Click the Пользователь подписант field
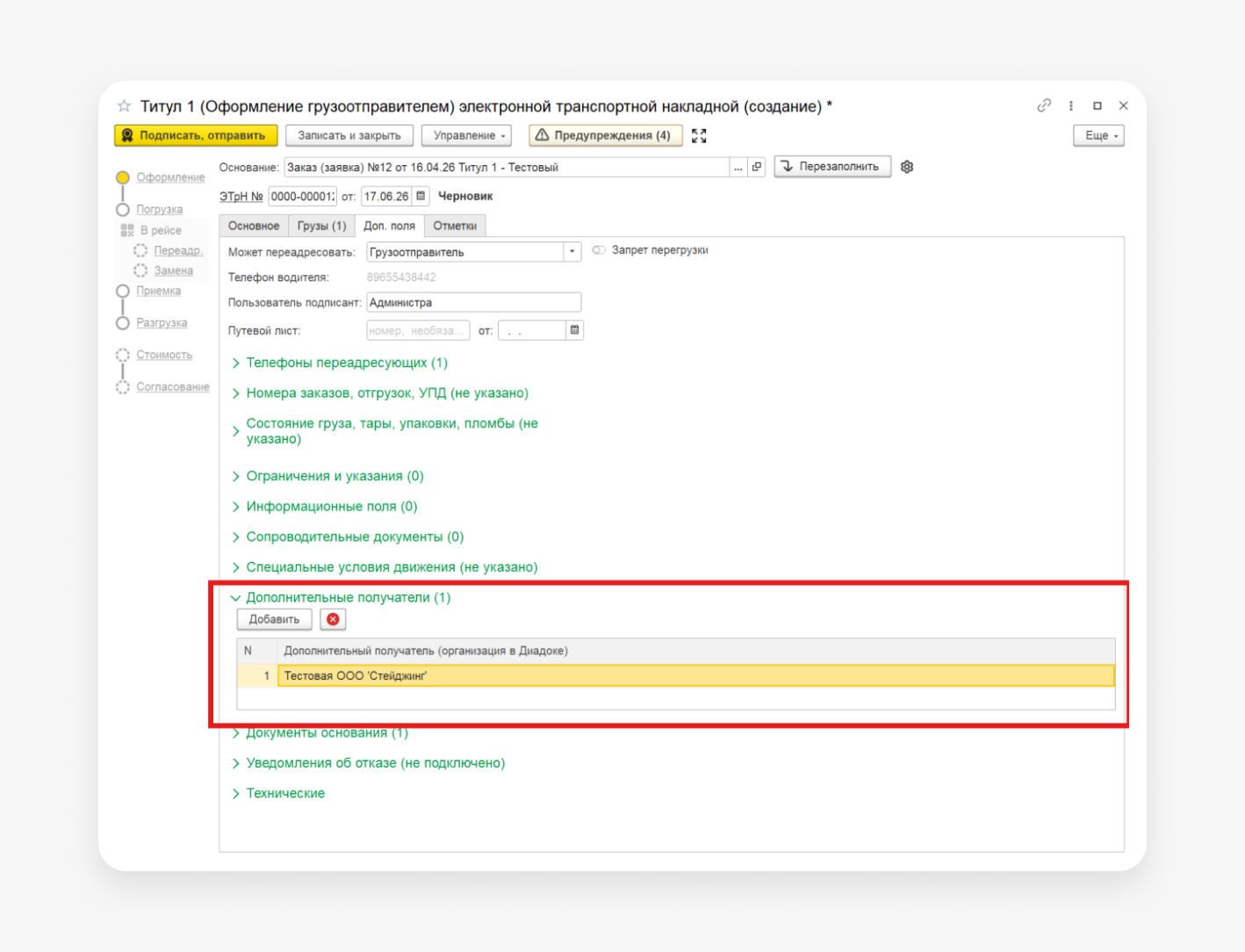1245x952 pixels. click(474, 302)
